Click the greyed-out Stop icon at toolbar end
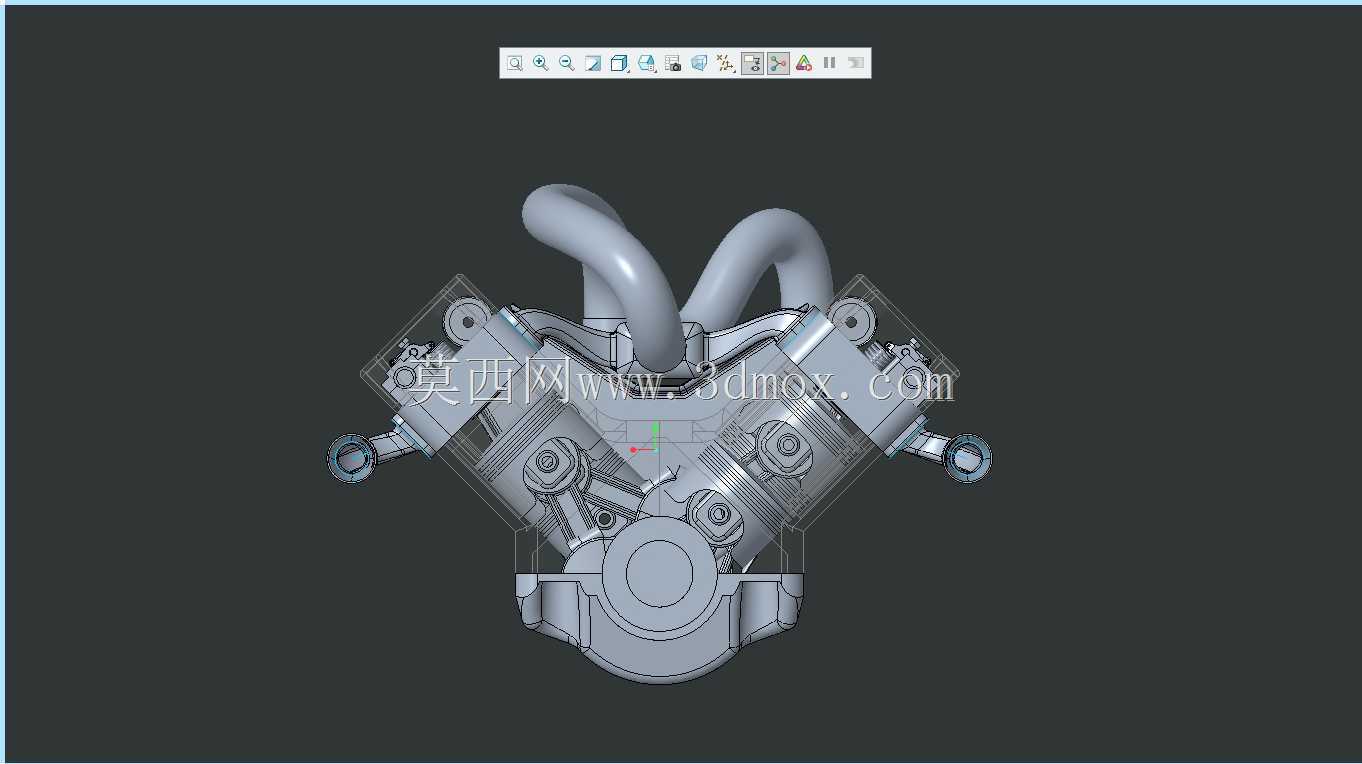 [855, 63]
